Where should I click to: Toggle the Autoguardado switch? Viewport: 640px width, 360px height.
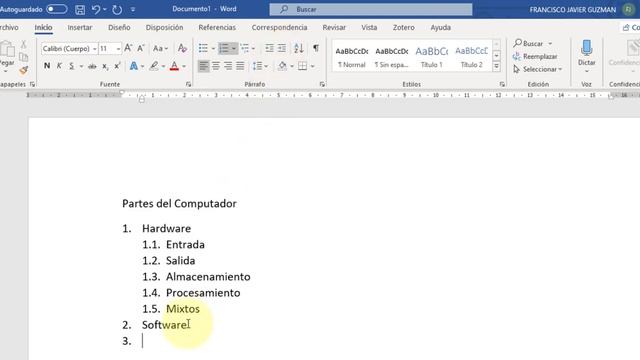[x=56, y=9]
